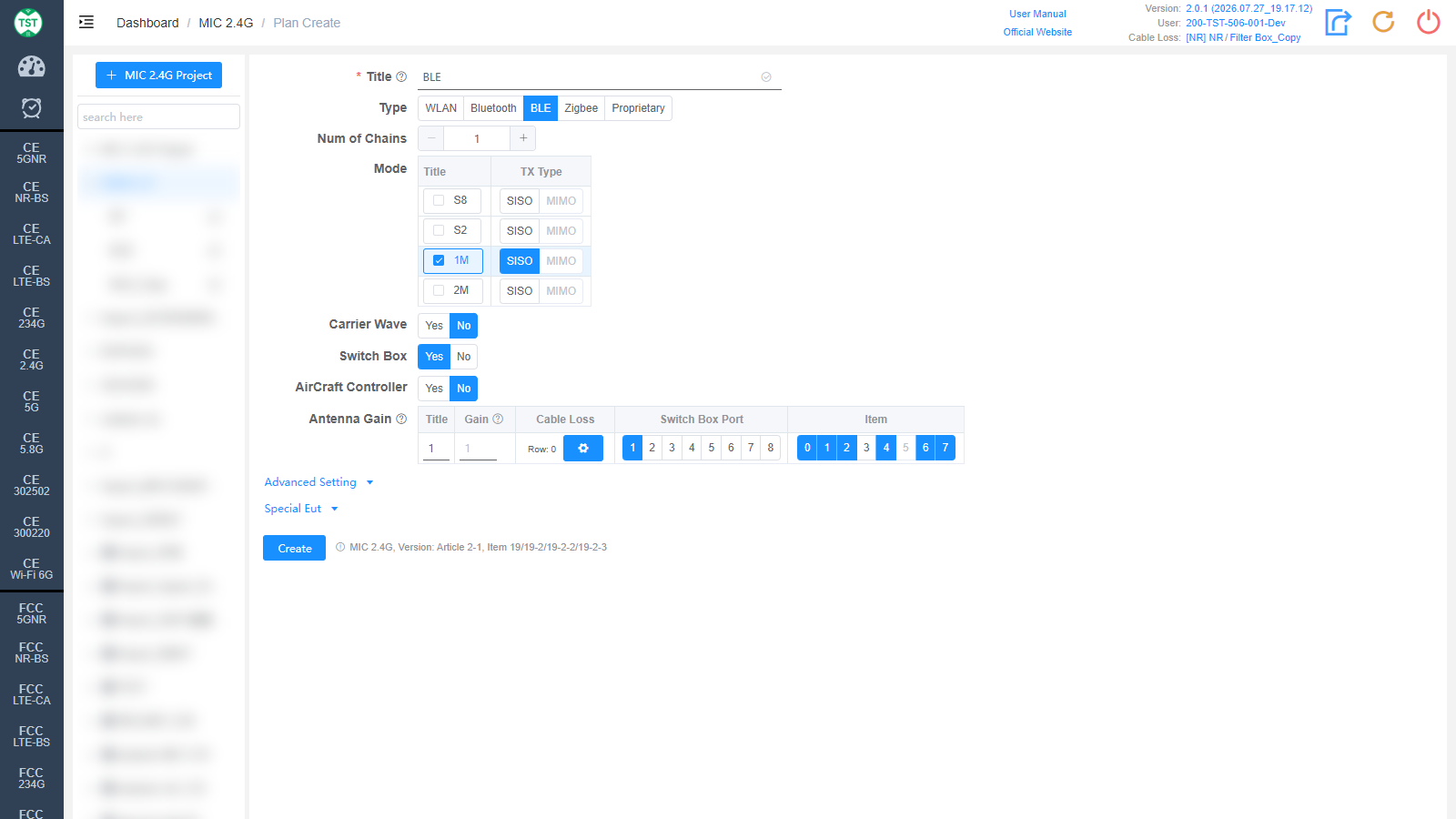Check the 2M mode checkbox

439,290
